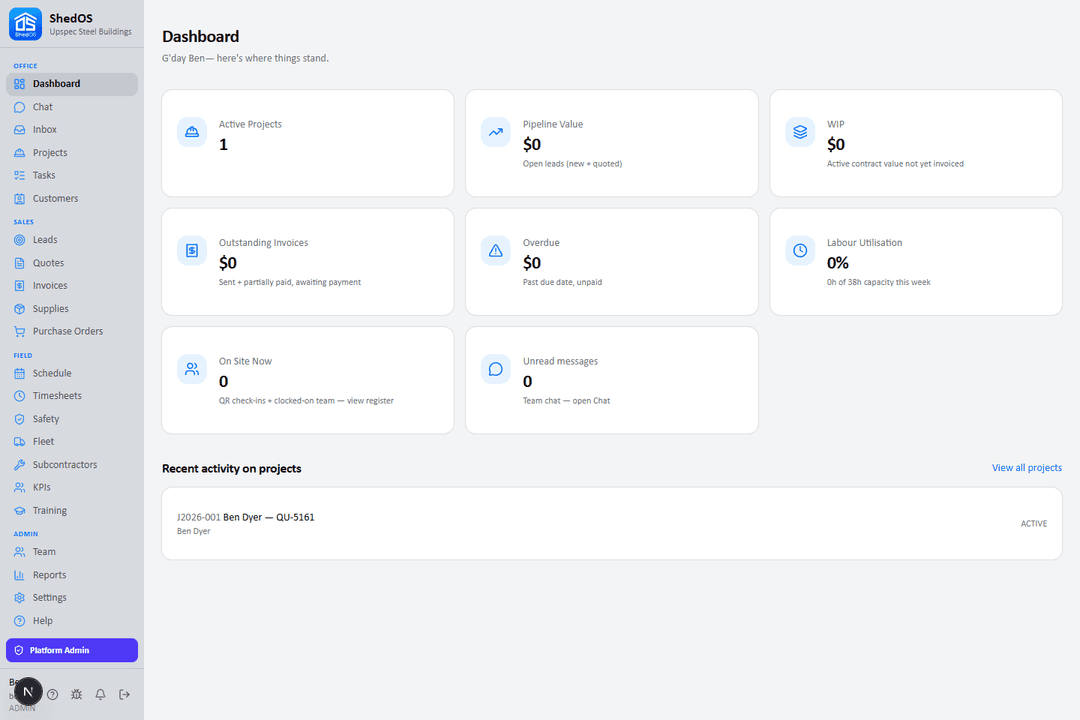1080x720 pixels.
Task: Open the Chat sidebar icon
Action: [19, 107]
